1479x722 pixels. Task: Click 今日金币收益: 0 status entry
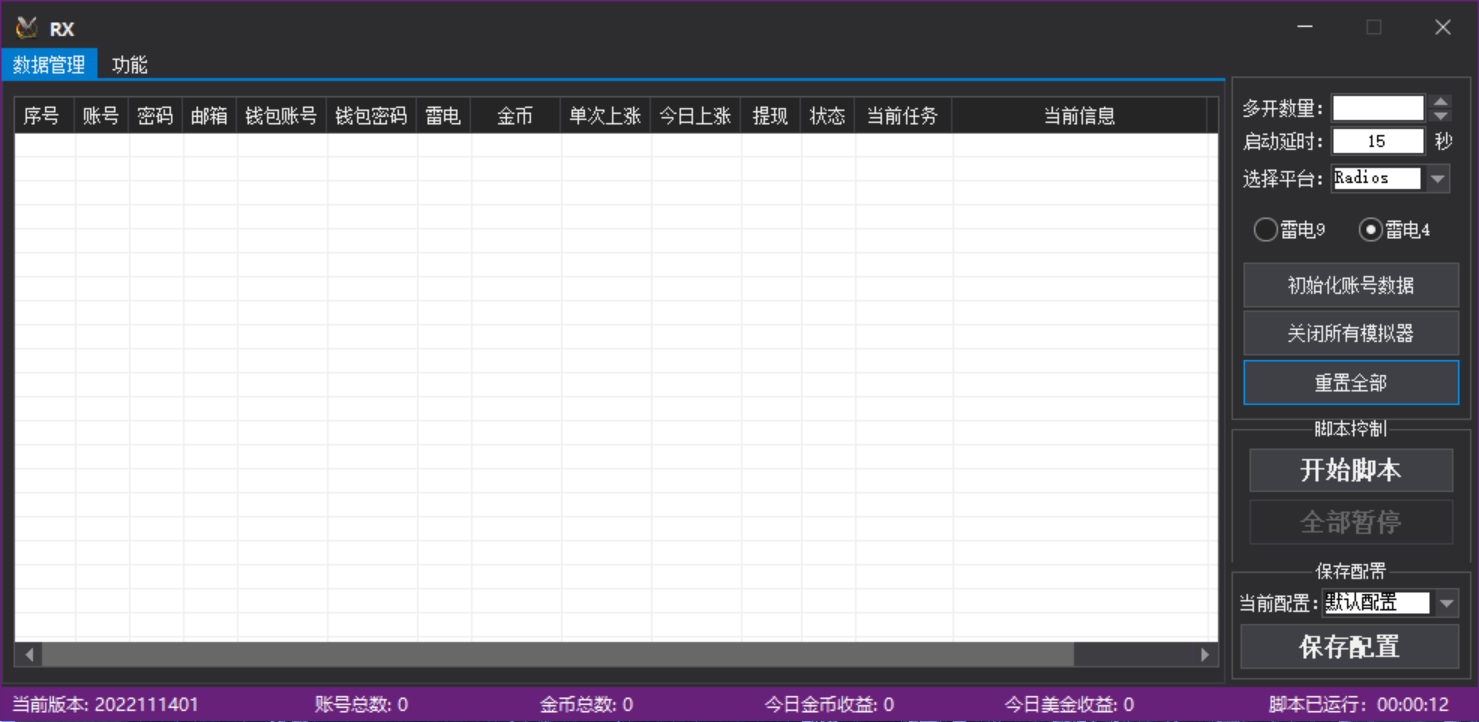tap(829, 705)
